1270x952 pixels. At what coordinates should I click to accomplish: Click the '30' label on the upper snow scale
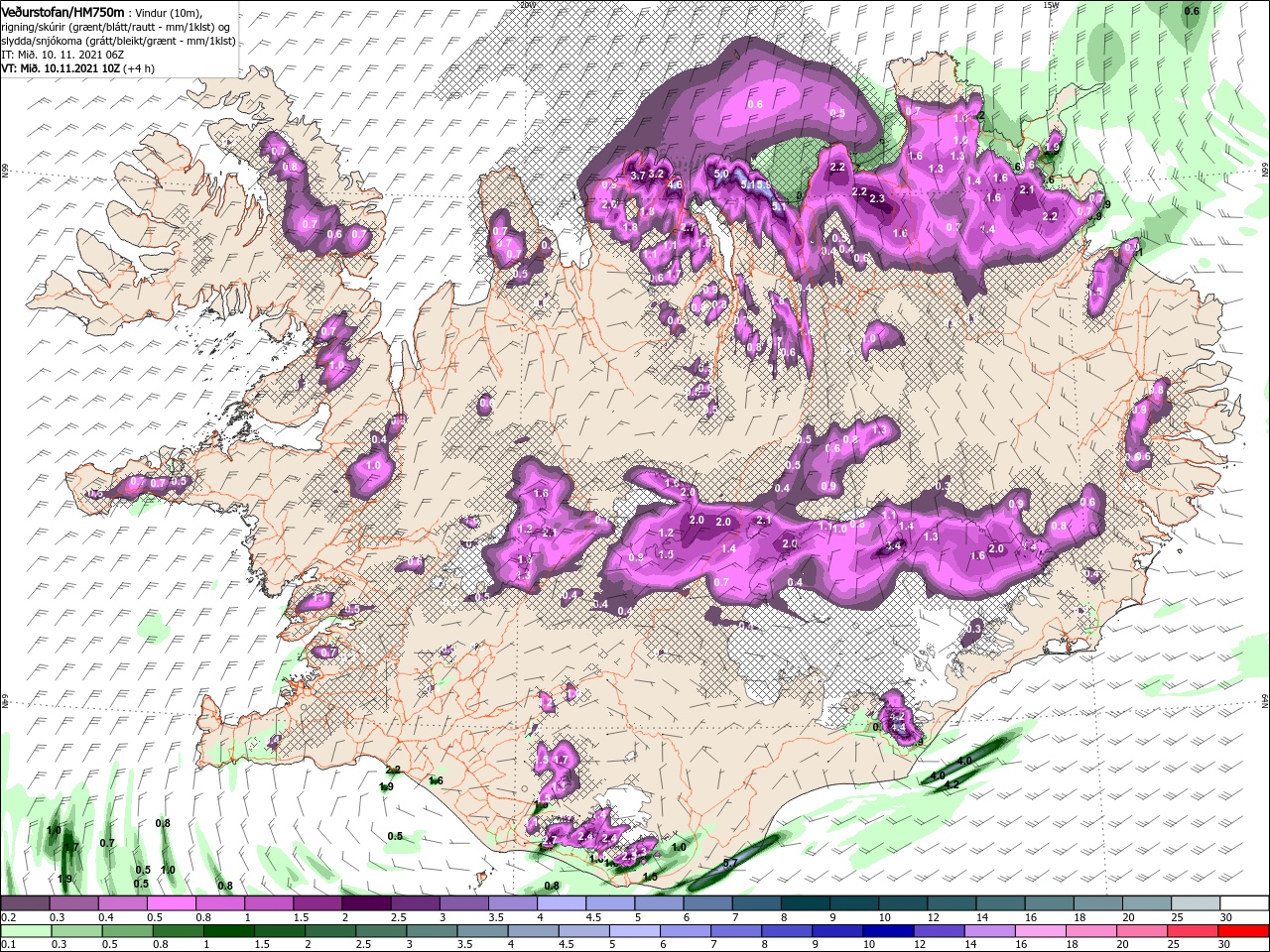[1226, 916]
